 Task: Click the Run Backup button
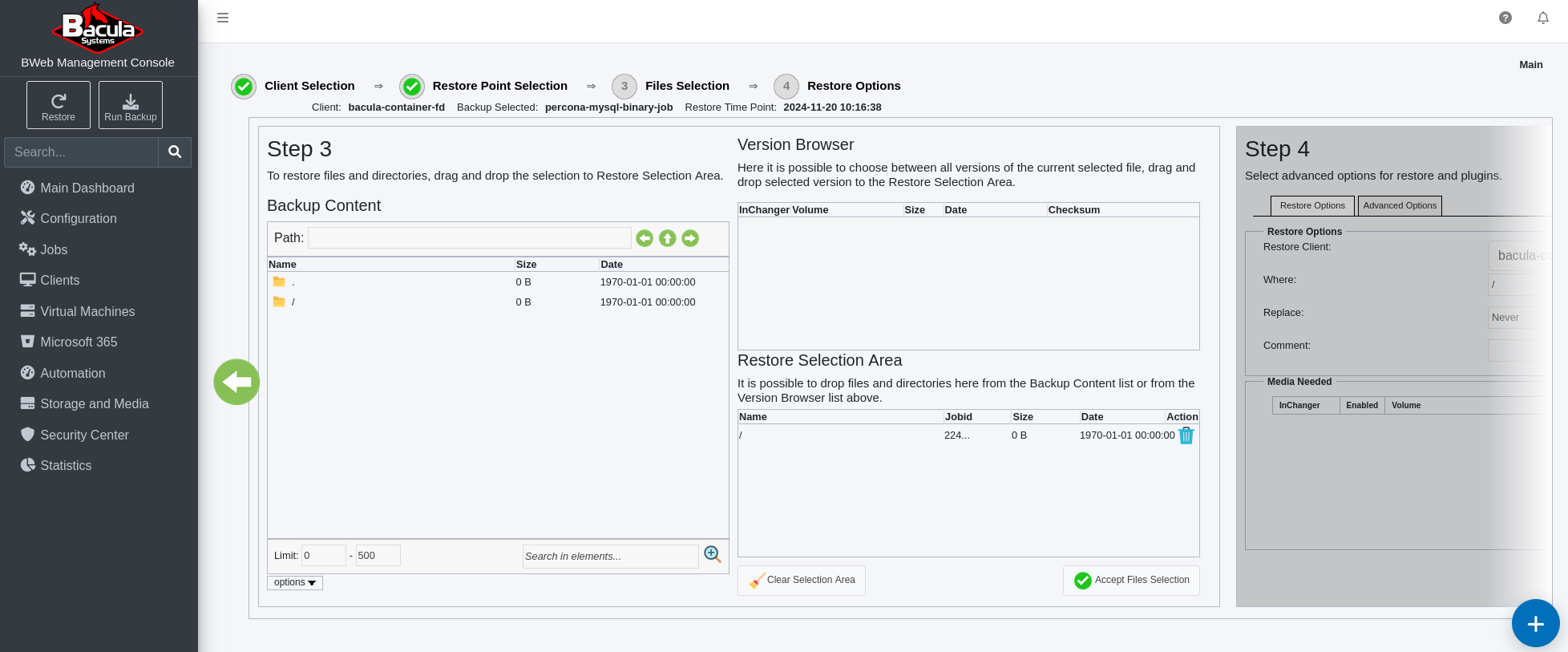pyautogui.click(x=131, y=105)
